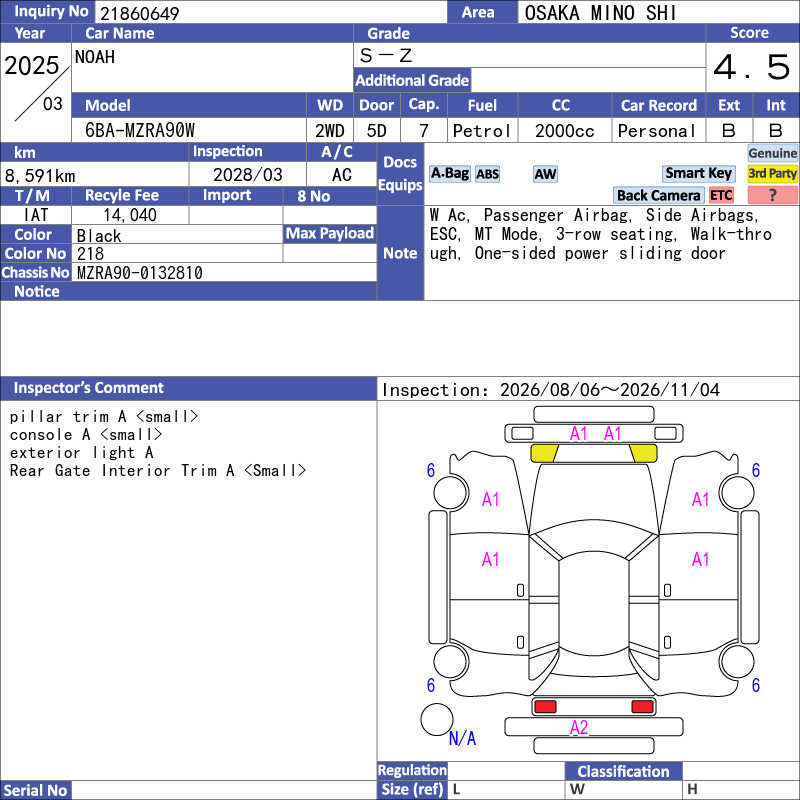
Task: Select the AW equipment badge
Action: coord(545,174)
